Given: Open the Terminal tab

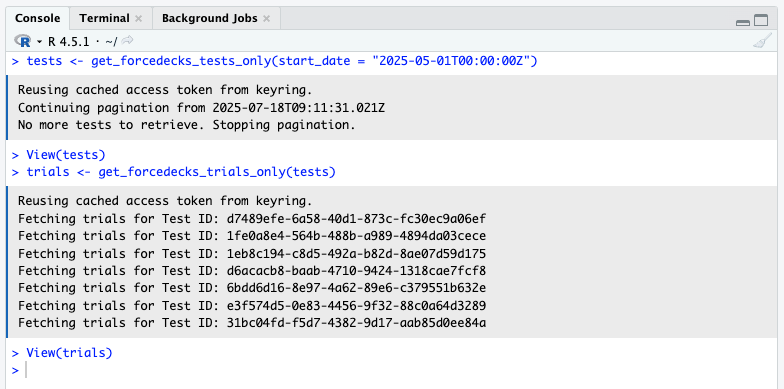Looking at the screenshot, I should pos(104,18).
